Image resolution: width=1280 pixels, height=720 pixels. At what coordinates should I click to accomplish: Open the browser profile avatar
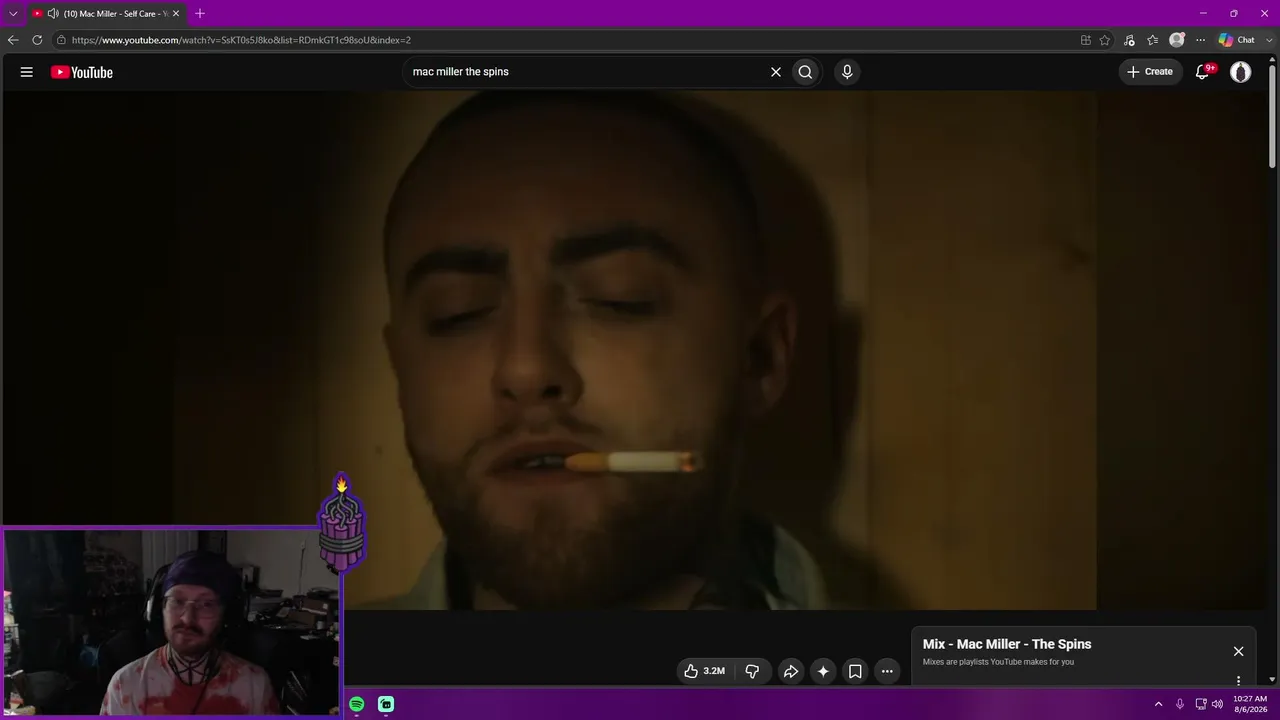point(1177,40)
